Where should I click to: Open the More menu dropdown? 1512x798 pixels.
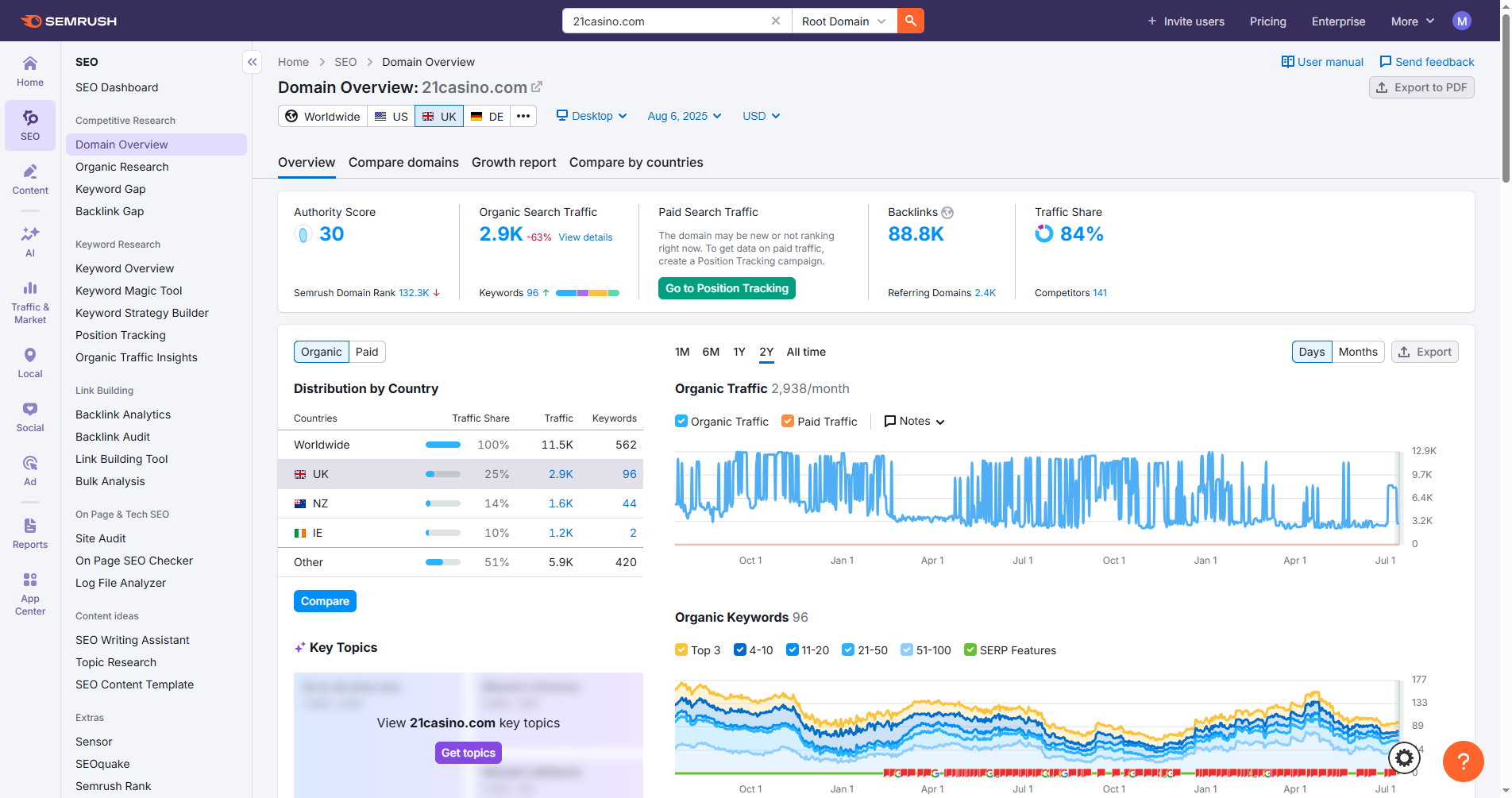[x=1412, y=21]
